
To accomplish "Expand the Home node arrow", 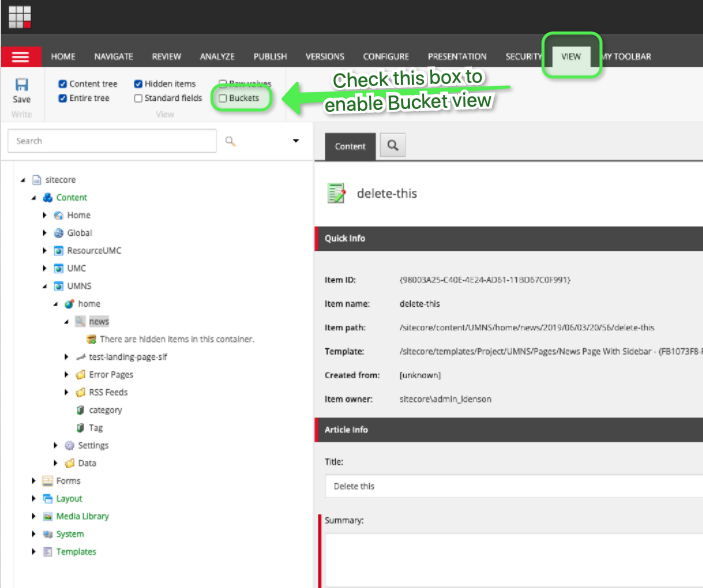I will click(44, 215).
